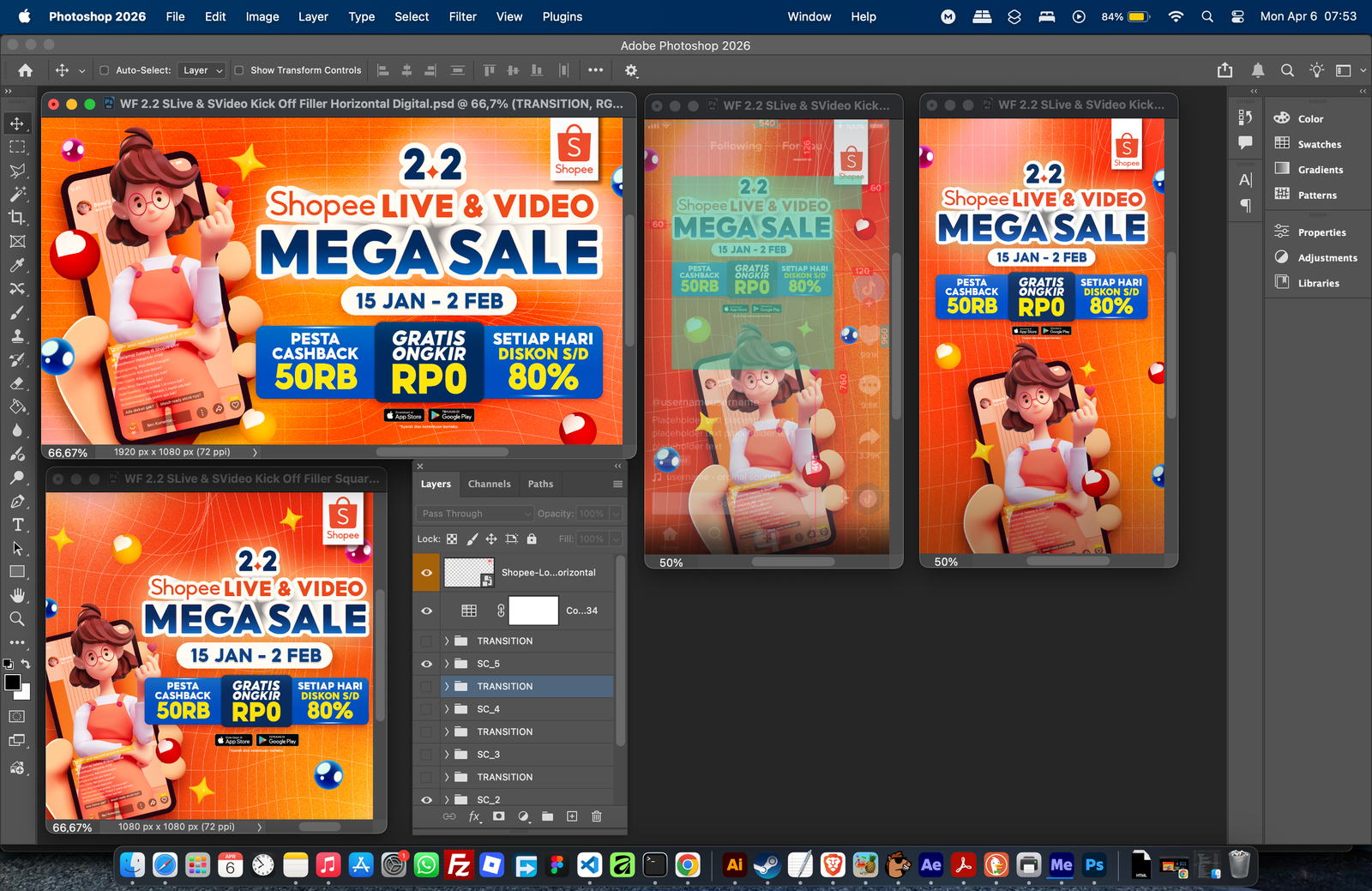
Task: Hide the Co...34 adjustment layer
Action: pos(426,611)
